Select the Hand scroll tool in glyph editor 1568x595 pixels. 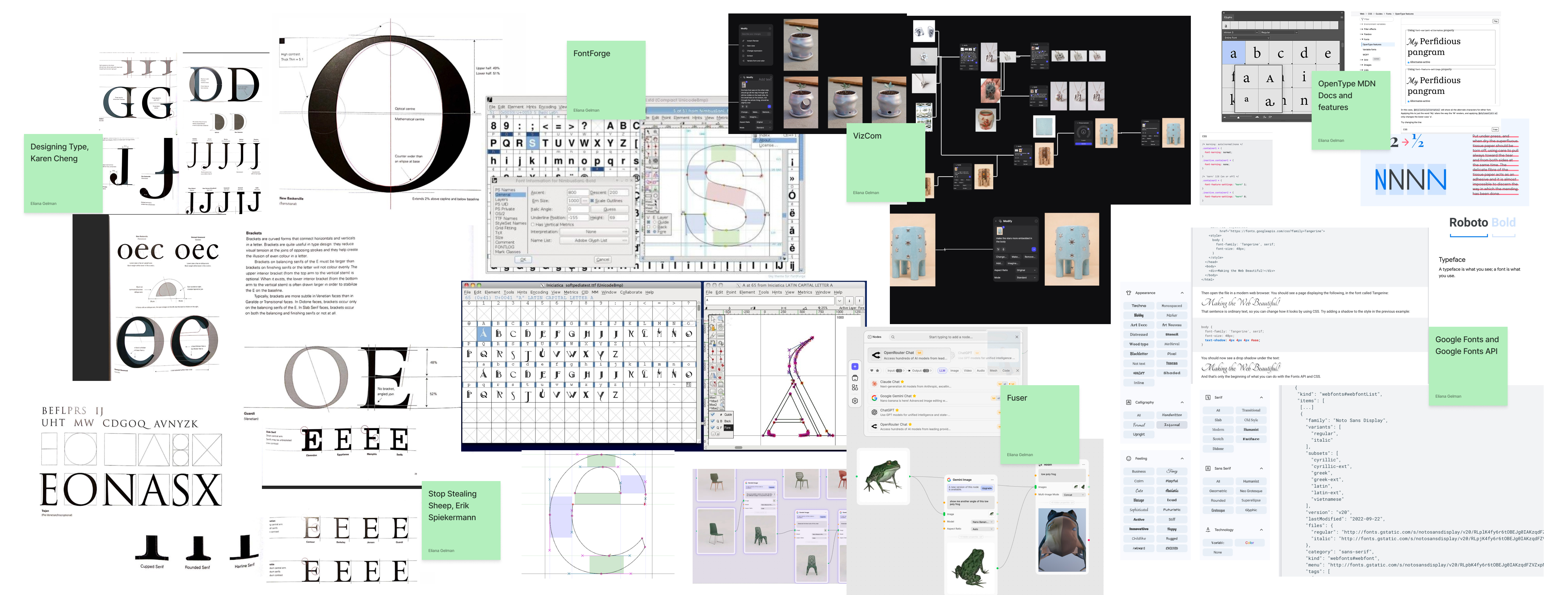click(721, 327)
